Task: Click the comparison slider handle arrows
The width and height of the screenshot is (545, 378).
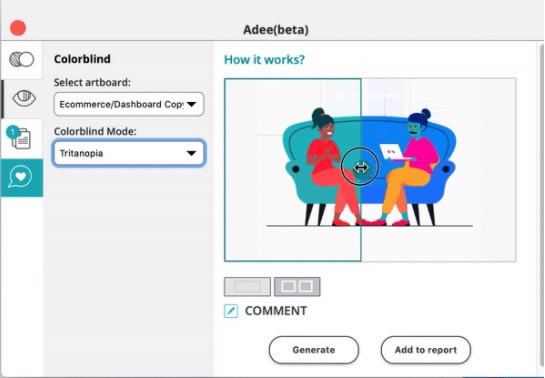Action: pyautogui.click(x=360, y=168)
